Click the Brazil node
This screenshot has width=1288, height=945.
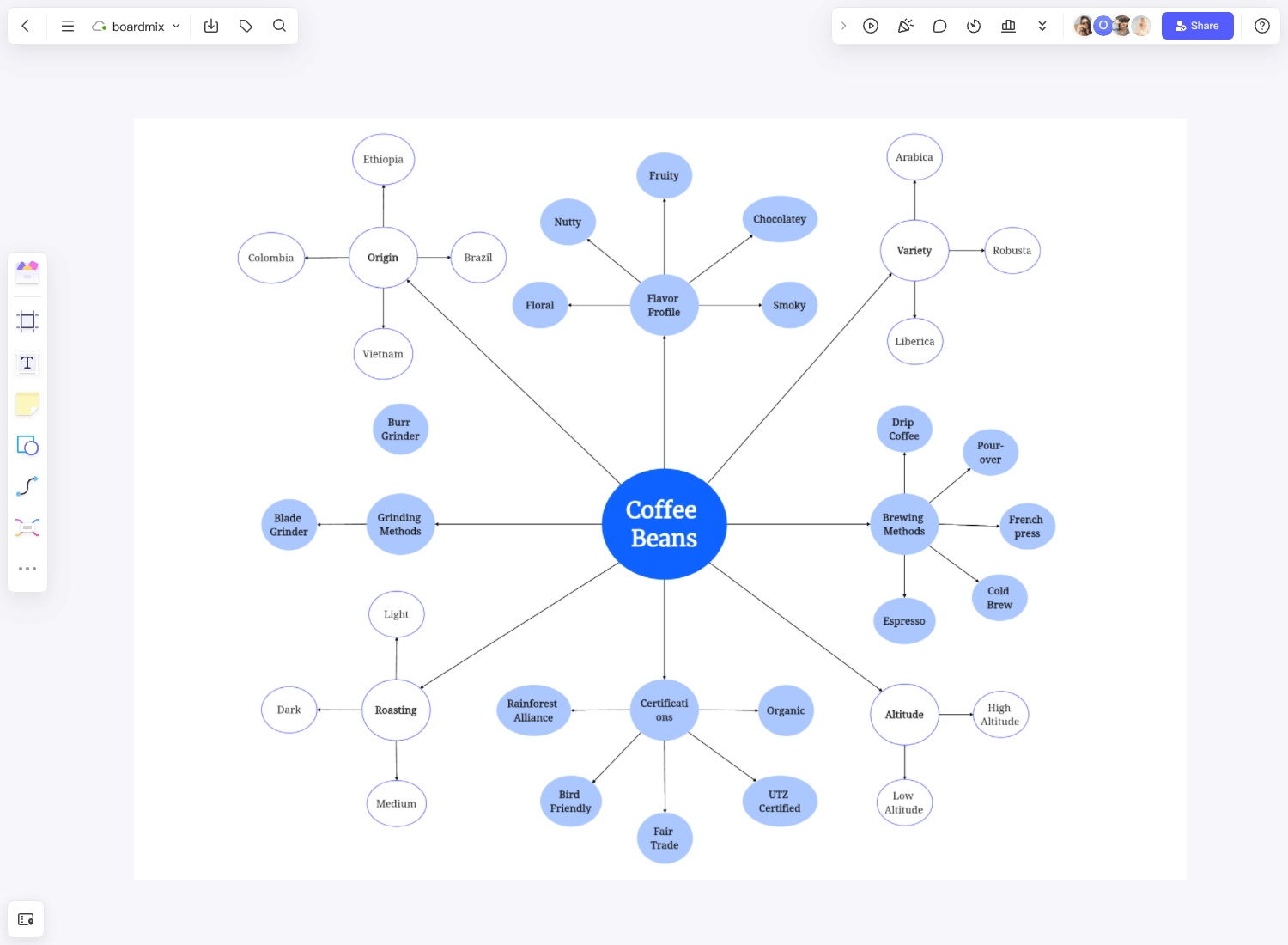[478, 258]
